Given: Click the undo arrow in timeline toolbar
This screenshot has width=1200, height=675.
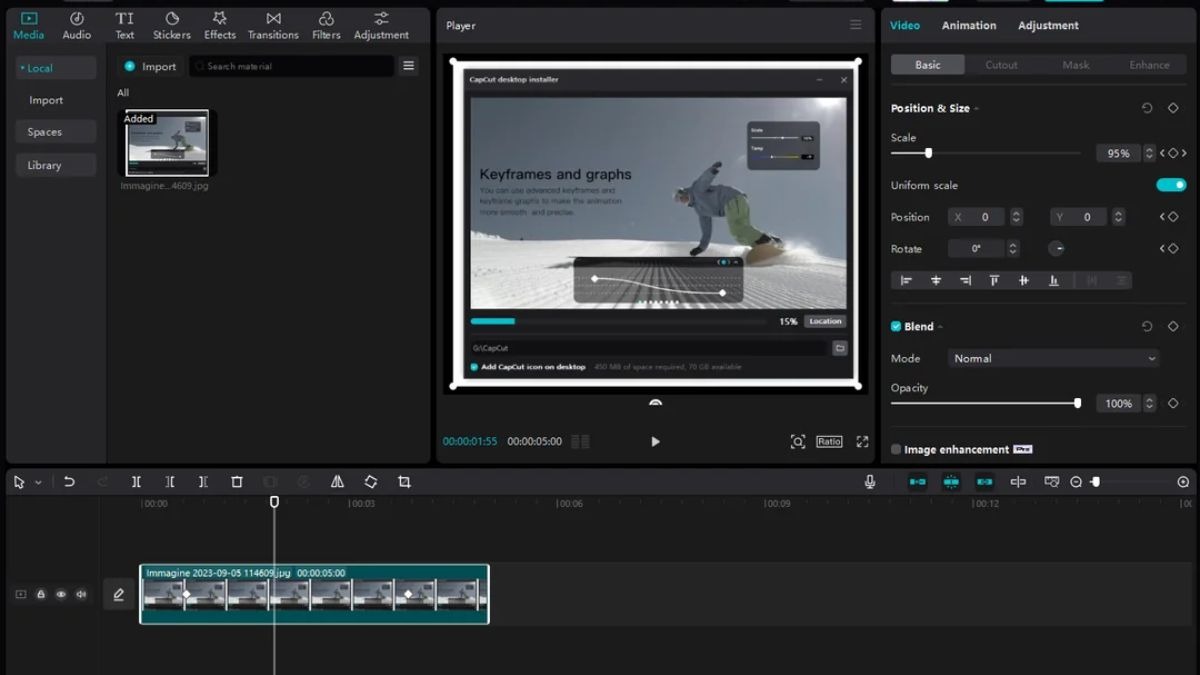Looking at the screenshot, I should pyautogui.click(x=69, y=482).
